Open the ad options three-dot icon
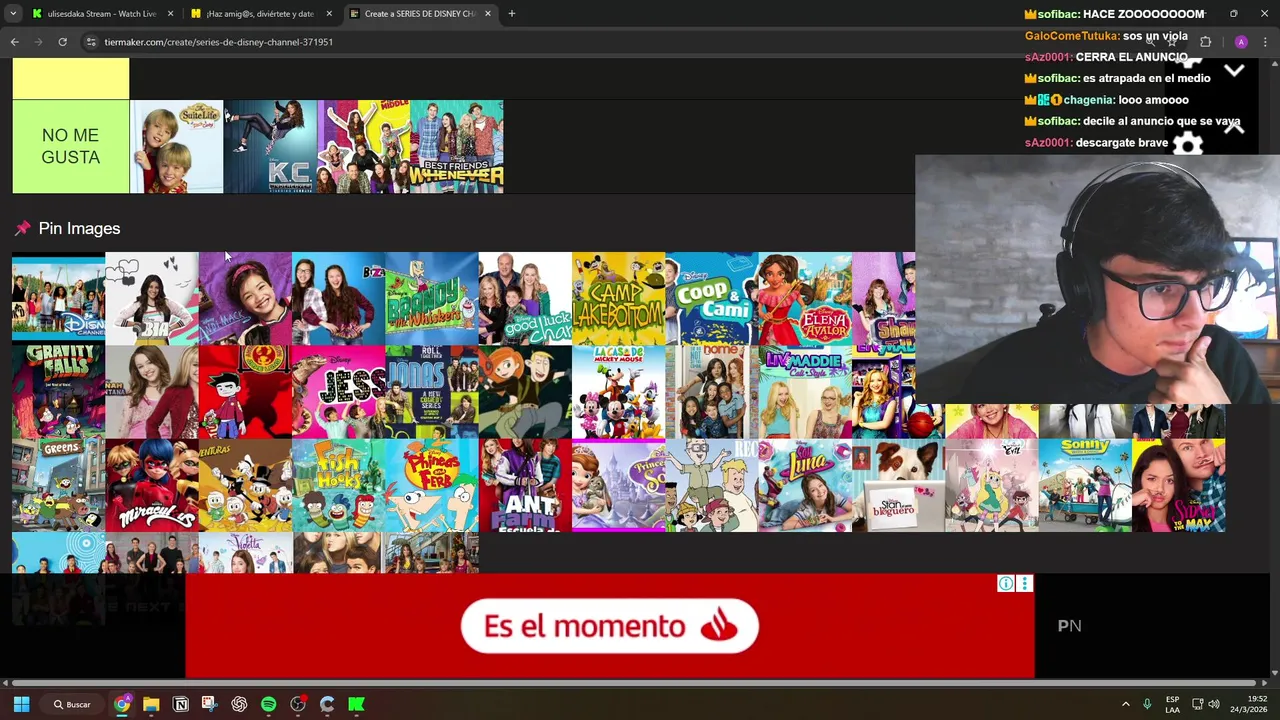The image size is (1280, 720). (x=1024, y=584)
